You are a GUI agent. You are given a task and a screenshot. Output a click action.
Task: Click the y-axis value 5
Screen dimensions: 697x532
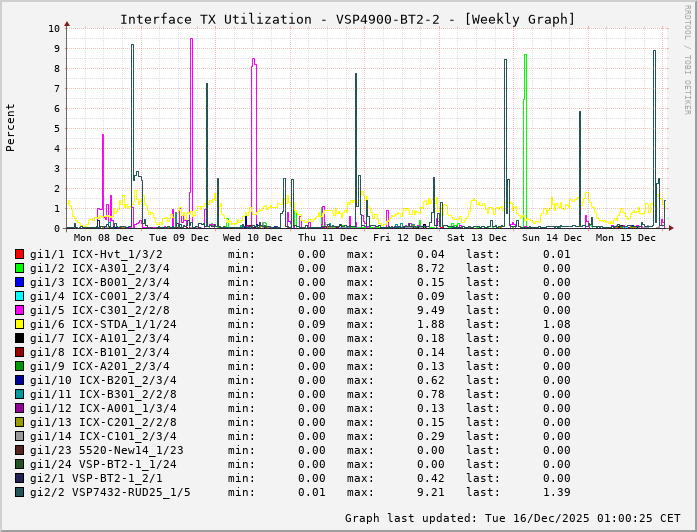click(x=57, y=128)
